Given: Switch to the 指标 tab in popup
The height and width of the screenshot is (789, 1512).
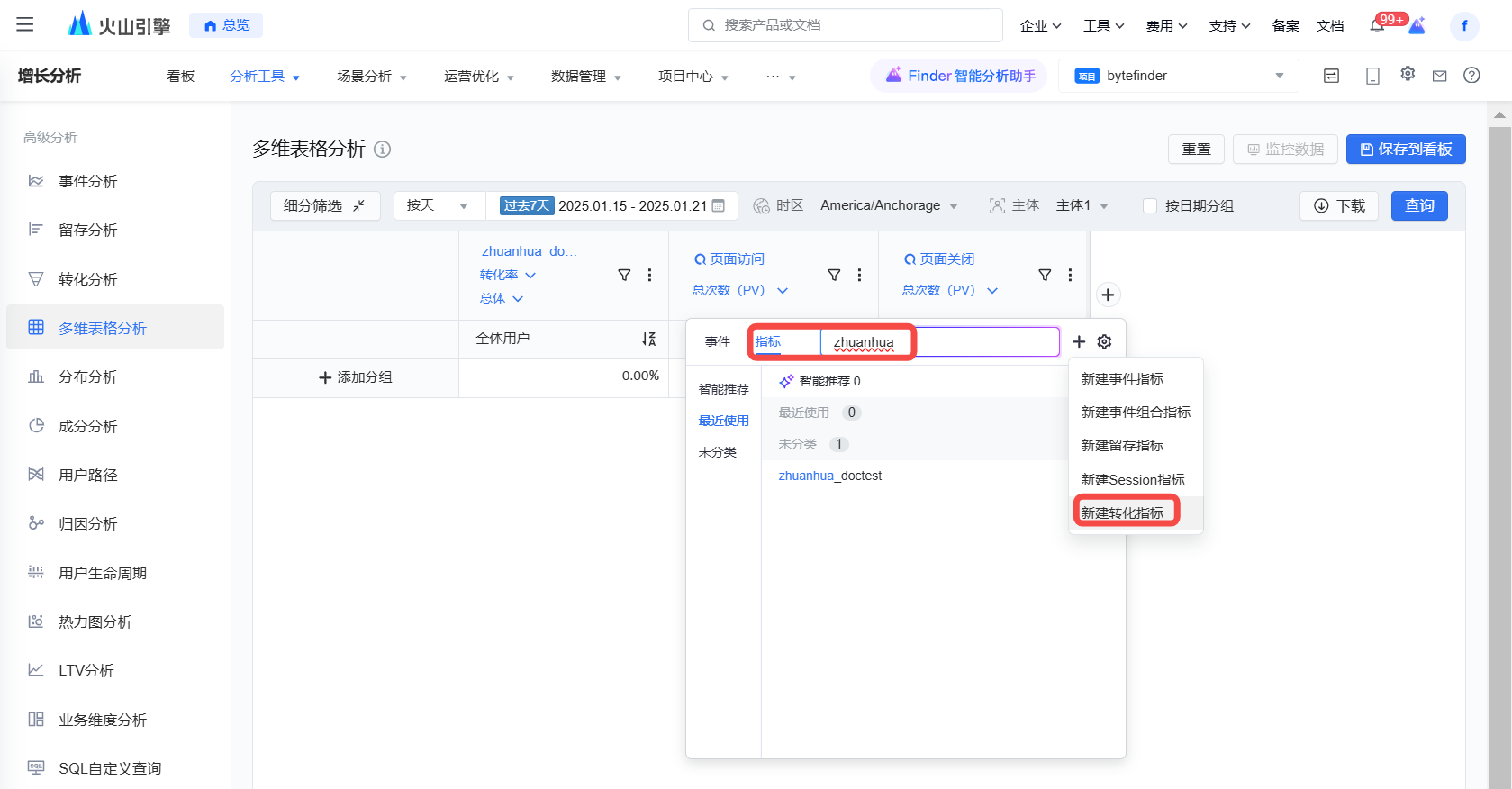Looking at the screenshot, I should coord(768,341).
